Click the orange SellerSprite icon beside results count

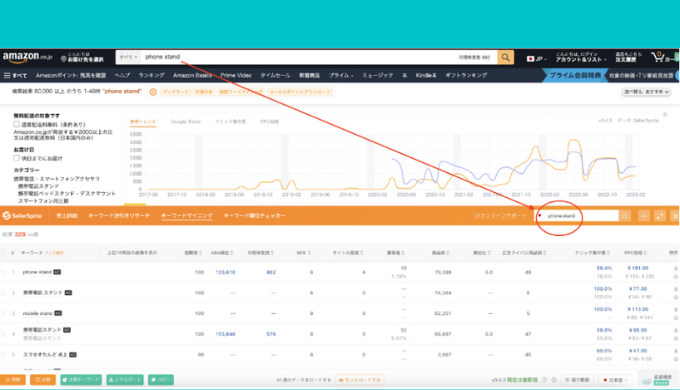point(153,92)
